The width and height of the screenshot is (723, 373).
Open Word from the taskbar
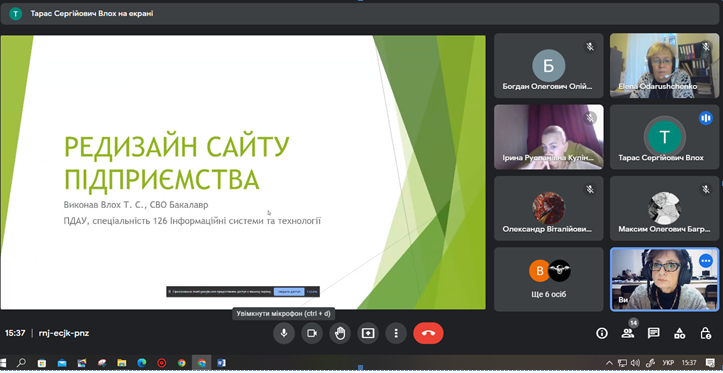pos(221,363)
